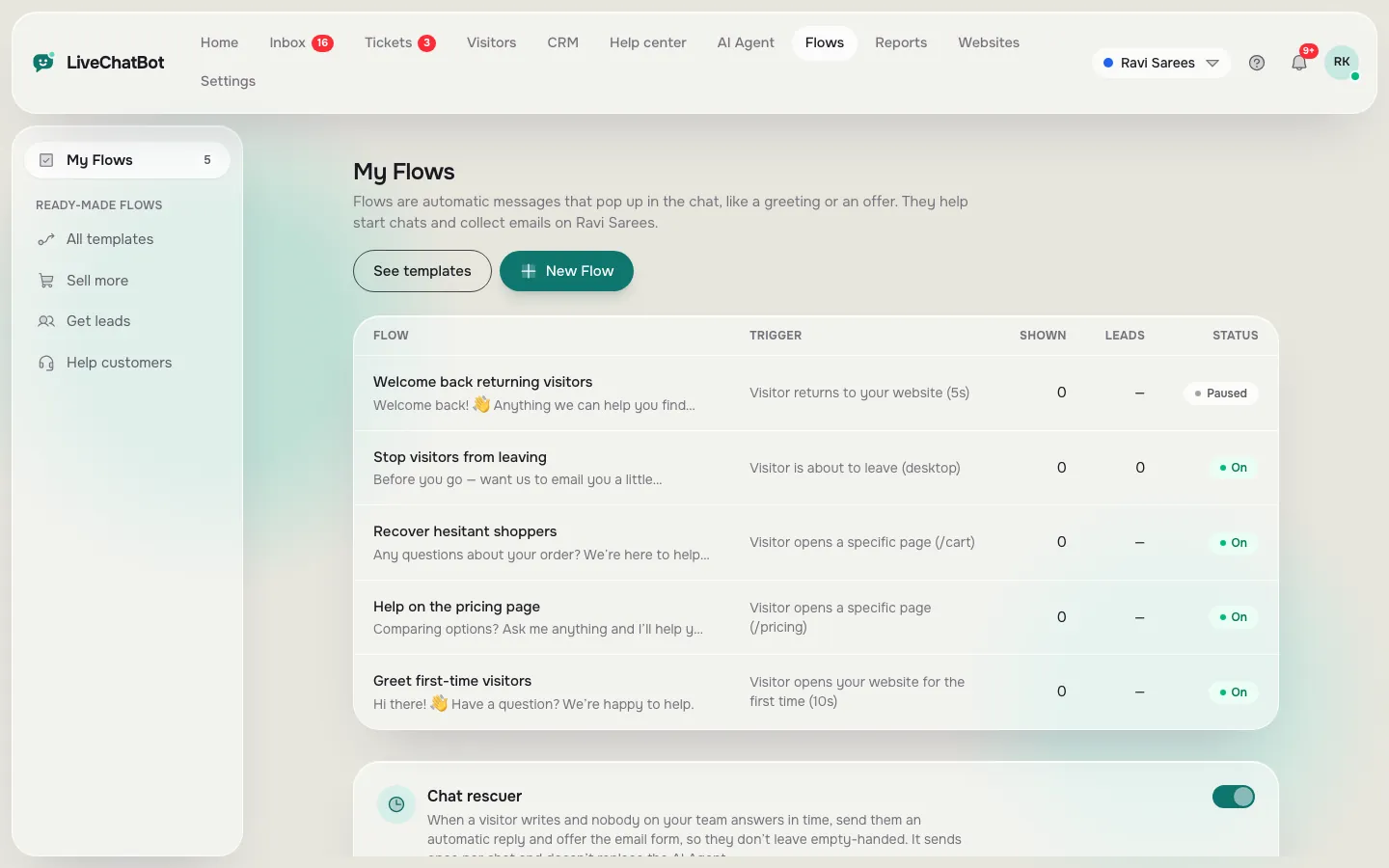Open the AI Agent tab

click(746, 42)
